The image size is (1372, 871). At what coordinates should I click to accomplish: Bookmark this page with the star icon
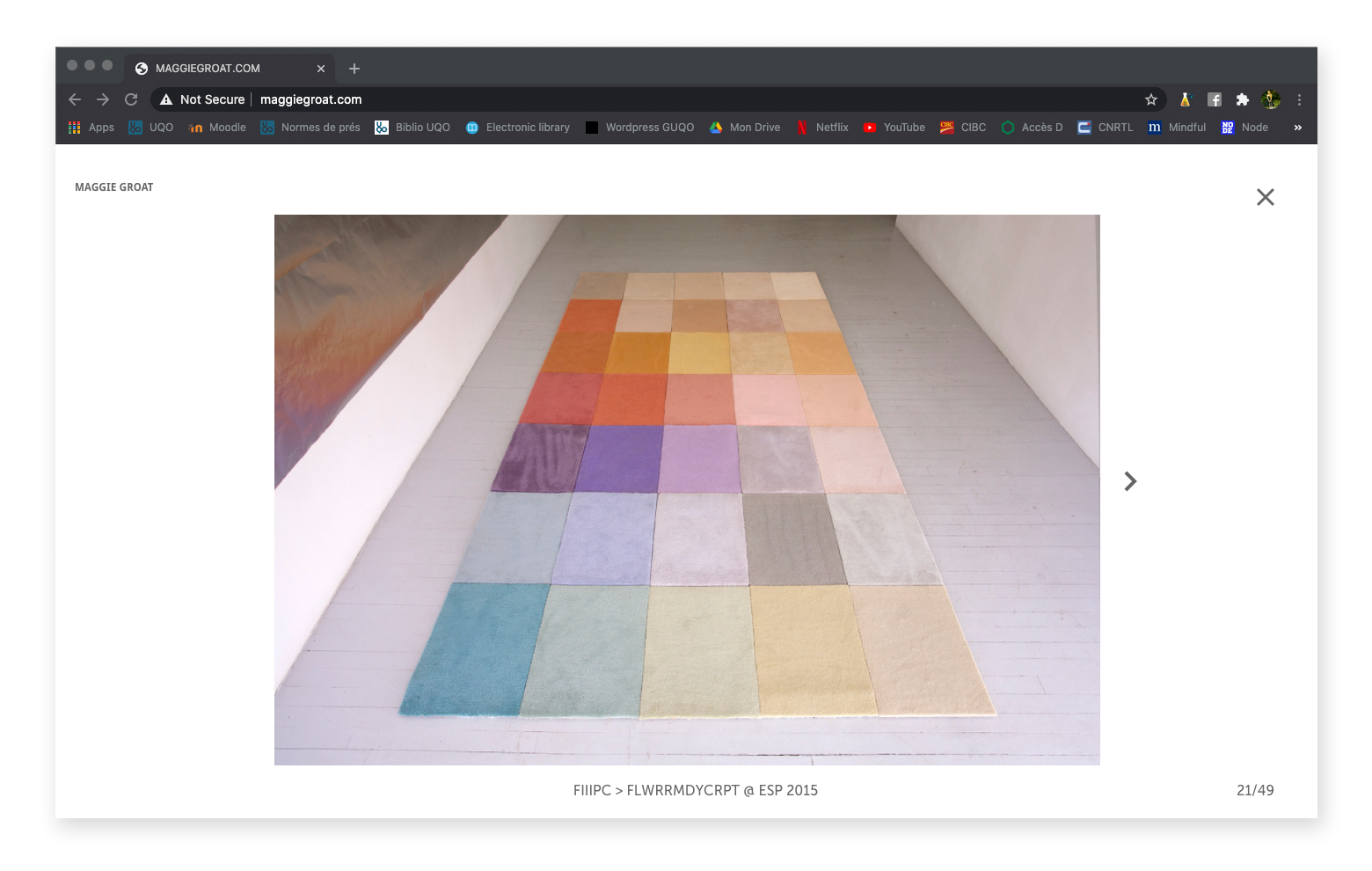pos(1150,99)
